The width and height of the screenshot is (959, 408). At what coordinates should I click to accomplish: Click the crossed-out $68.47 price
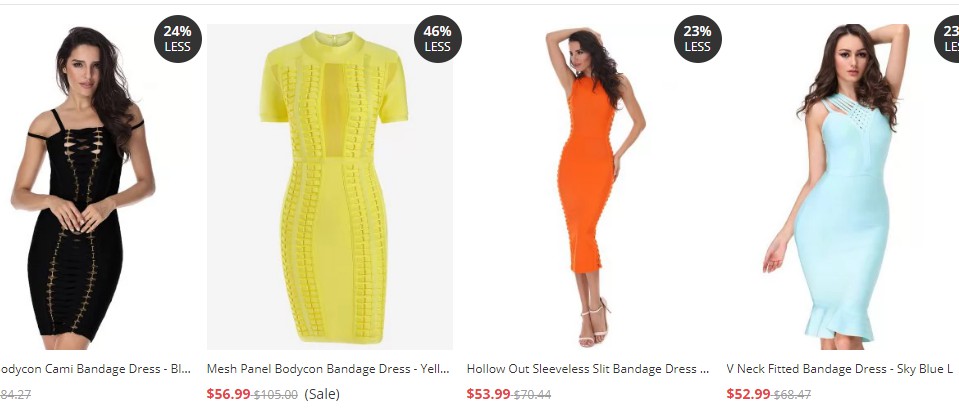(x=792, y=395)
